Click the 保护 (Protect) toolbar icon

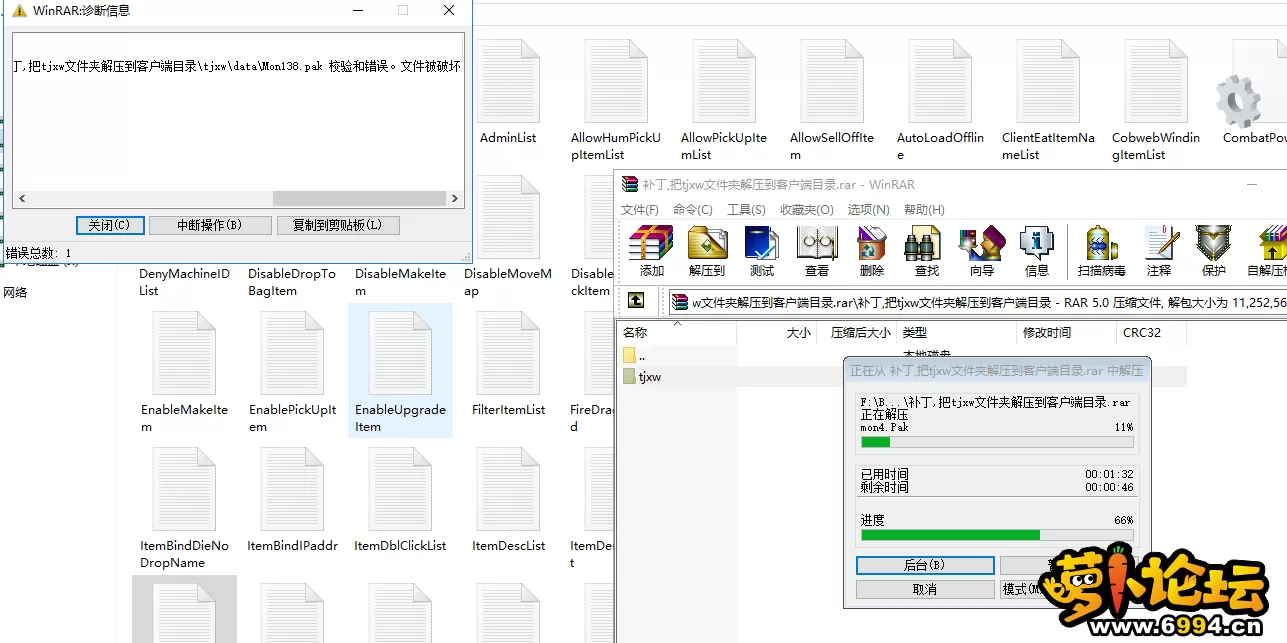[x=1214, y=250]
